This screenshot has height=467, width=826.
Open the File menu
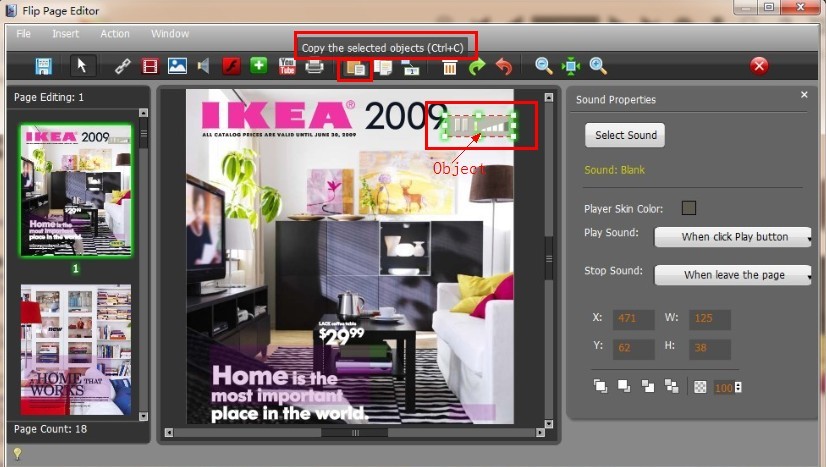(x=24, y=34)
